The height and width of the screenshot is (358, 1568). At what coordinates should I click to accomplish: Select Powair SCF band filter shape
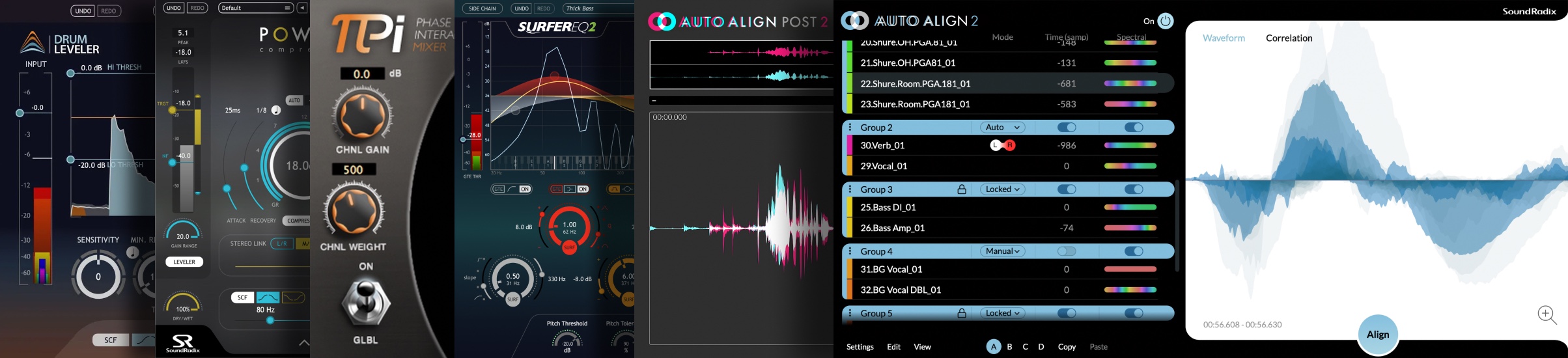293,297
